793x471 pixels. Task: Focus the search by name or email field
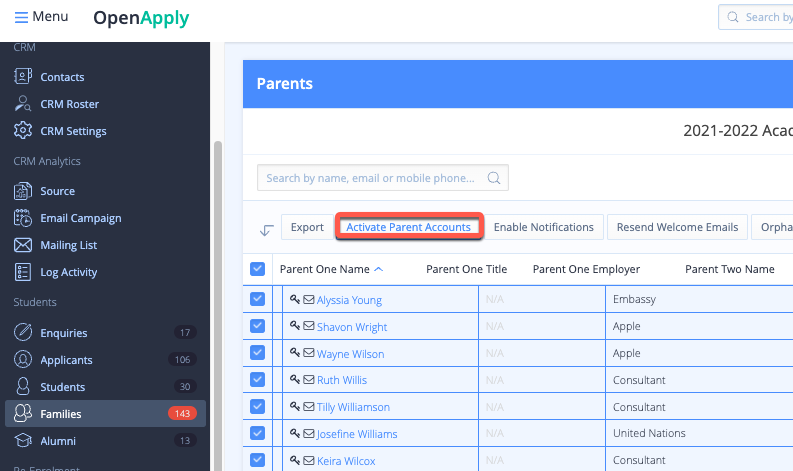372,178
